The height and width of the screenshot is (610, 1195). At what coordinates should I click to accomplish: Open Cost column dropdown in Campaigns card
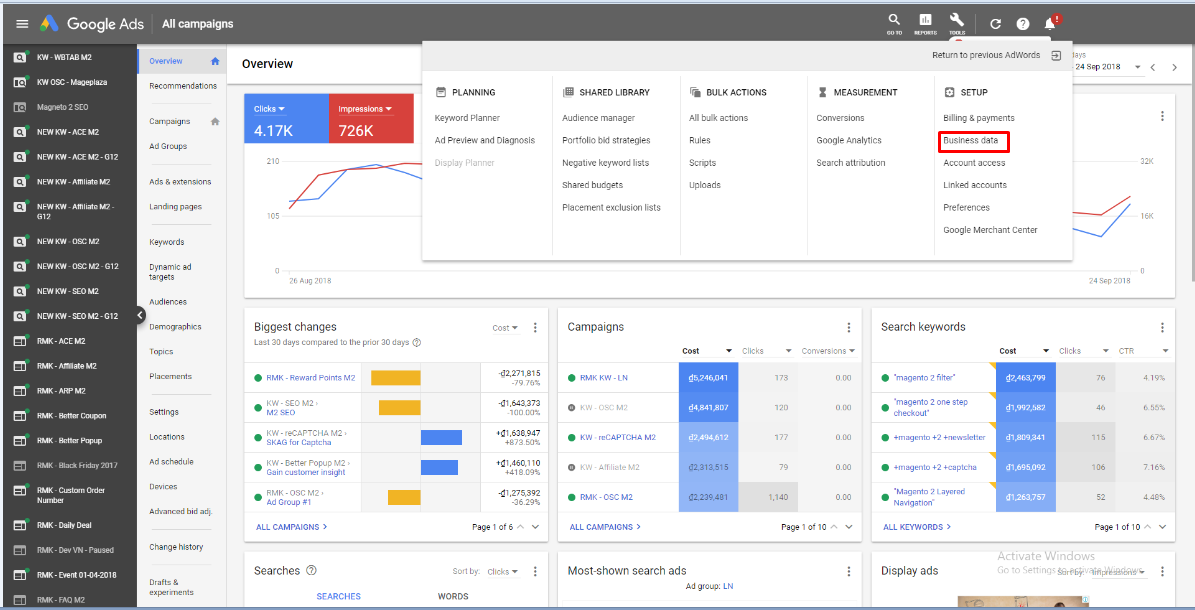coord(729,351)
